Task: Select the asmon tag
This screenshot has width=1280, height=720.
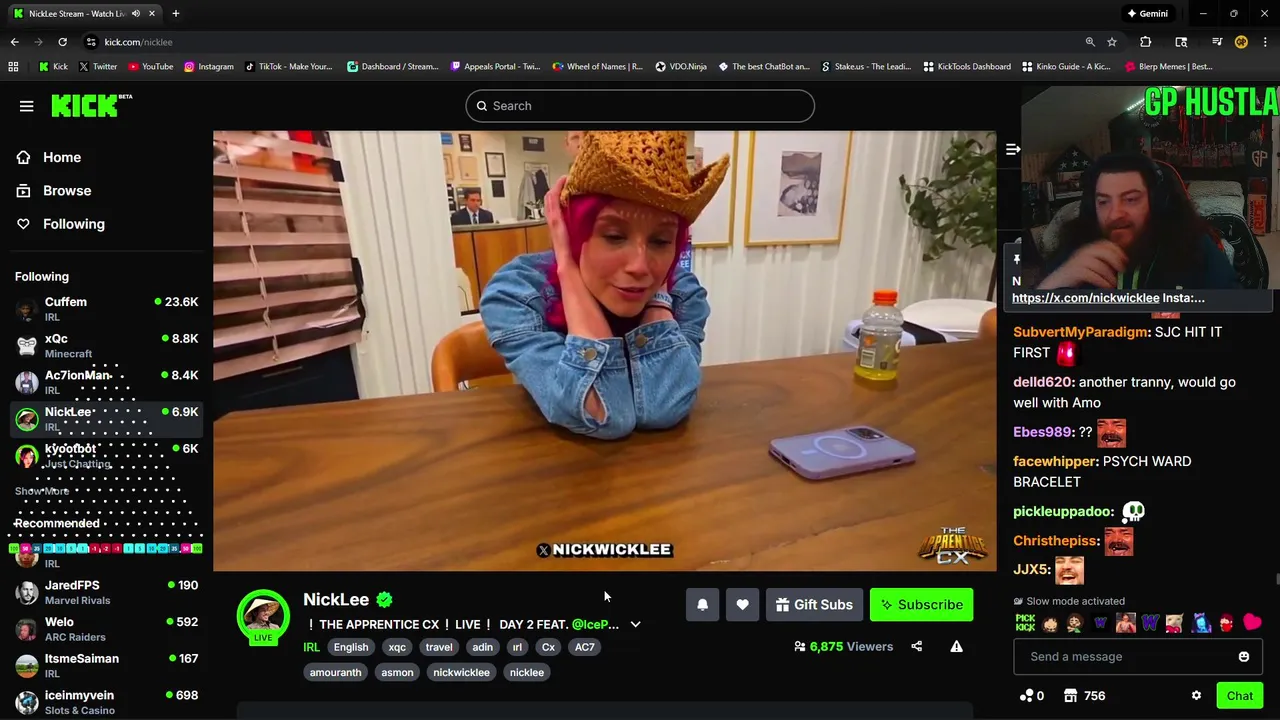Action: pyautogui.click(x=397, y=673)
